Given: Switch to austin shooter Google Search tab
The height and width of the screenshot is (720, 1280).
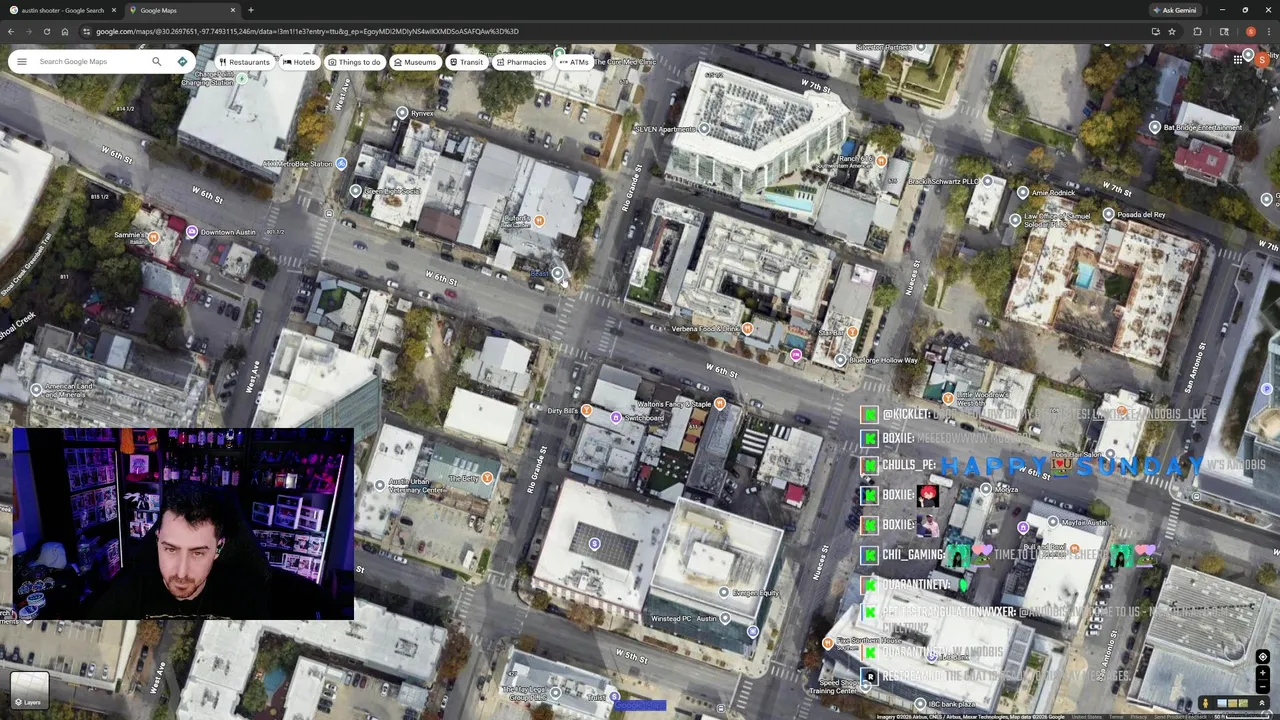Looking at the screenshot, I should click(62, 10).
